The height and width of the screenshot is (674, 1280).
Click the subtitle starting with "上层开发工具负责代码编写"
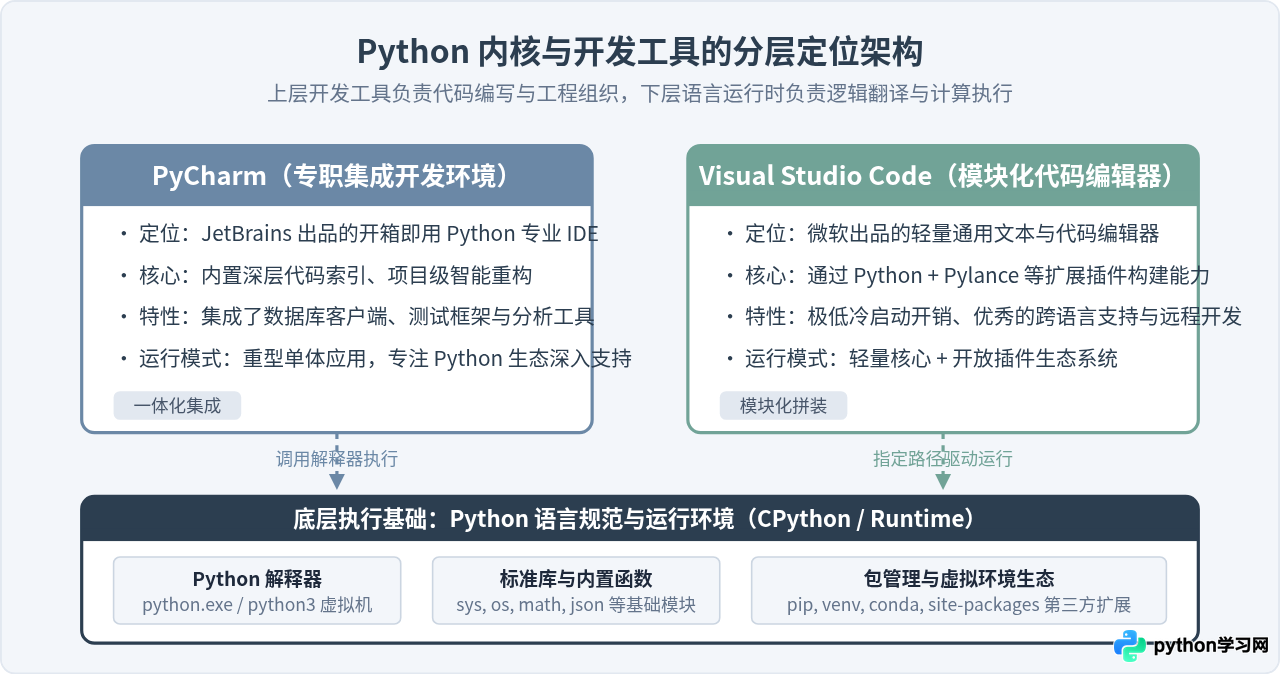(640, 94)
